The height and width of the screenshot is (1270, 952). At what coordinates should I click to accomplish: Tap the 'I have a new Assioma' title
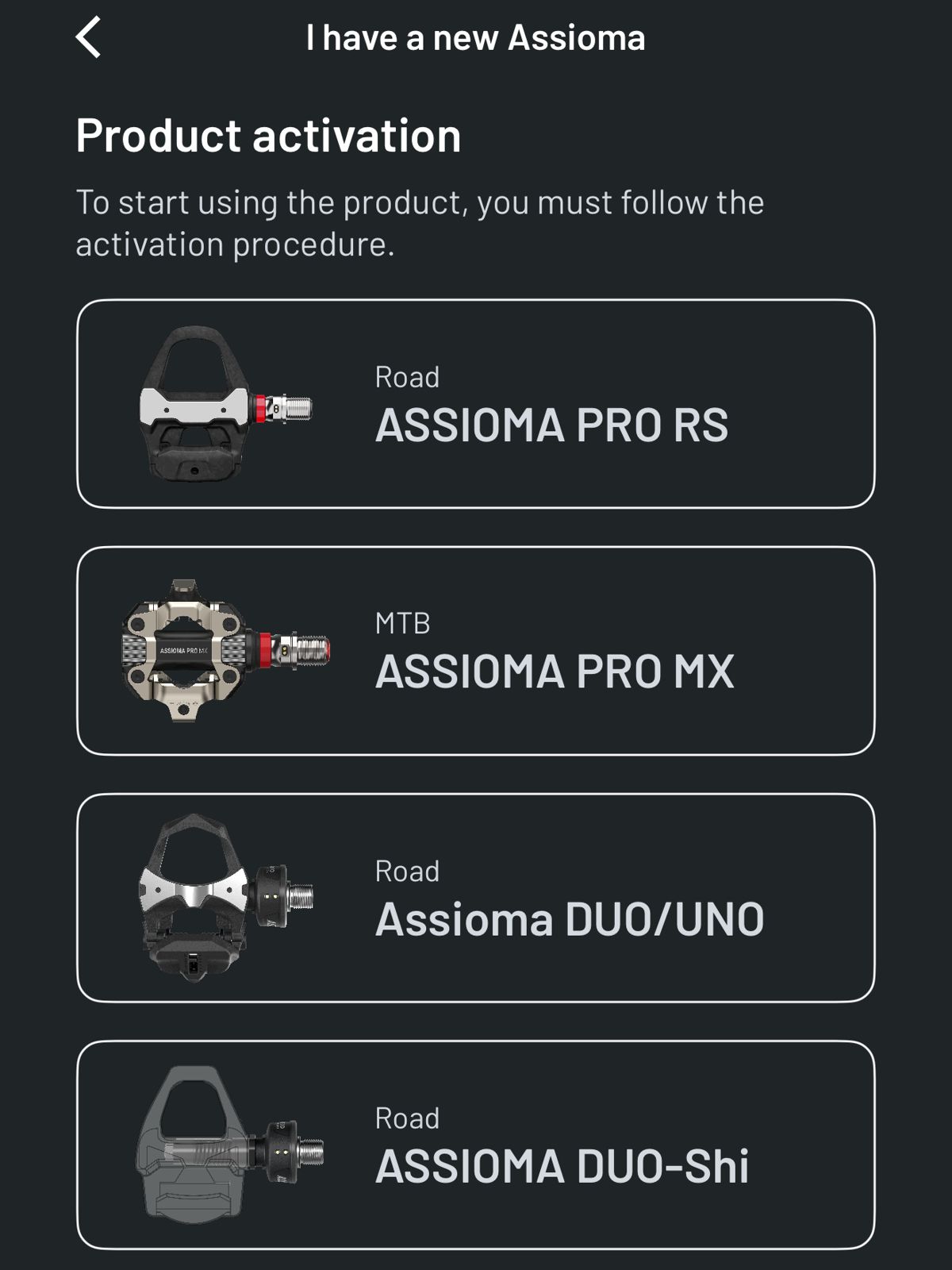[476, 37]
